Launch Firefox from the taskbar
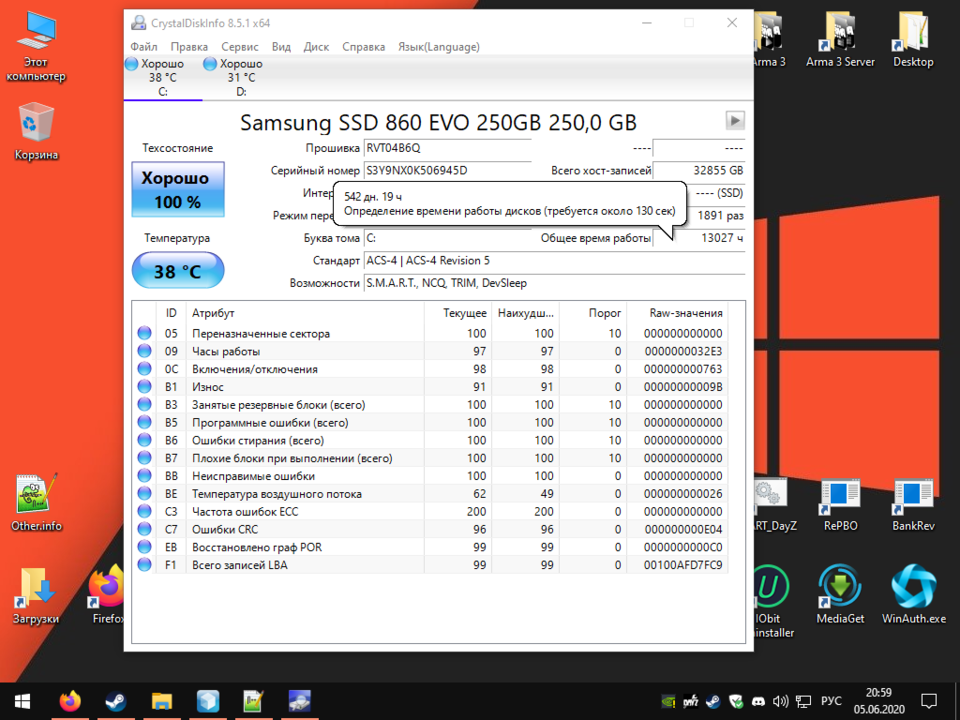The height and width of the screenshot is (720, 960). [70, 701]
